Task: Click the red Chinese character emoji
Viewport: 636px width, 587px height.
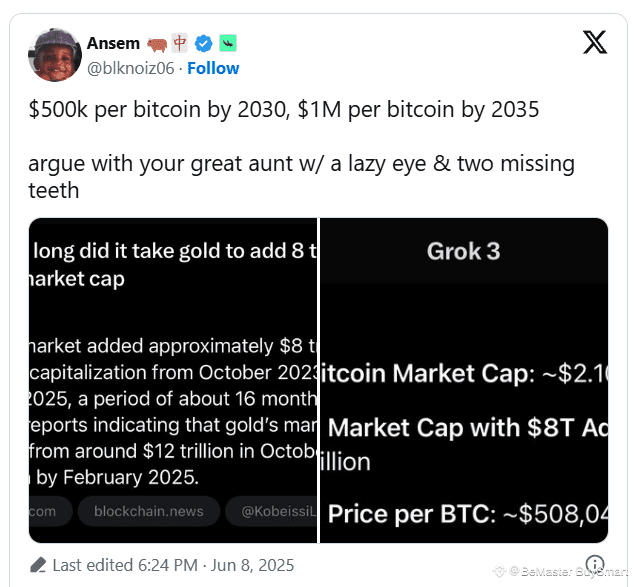Action: (180, 43)
